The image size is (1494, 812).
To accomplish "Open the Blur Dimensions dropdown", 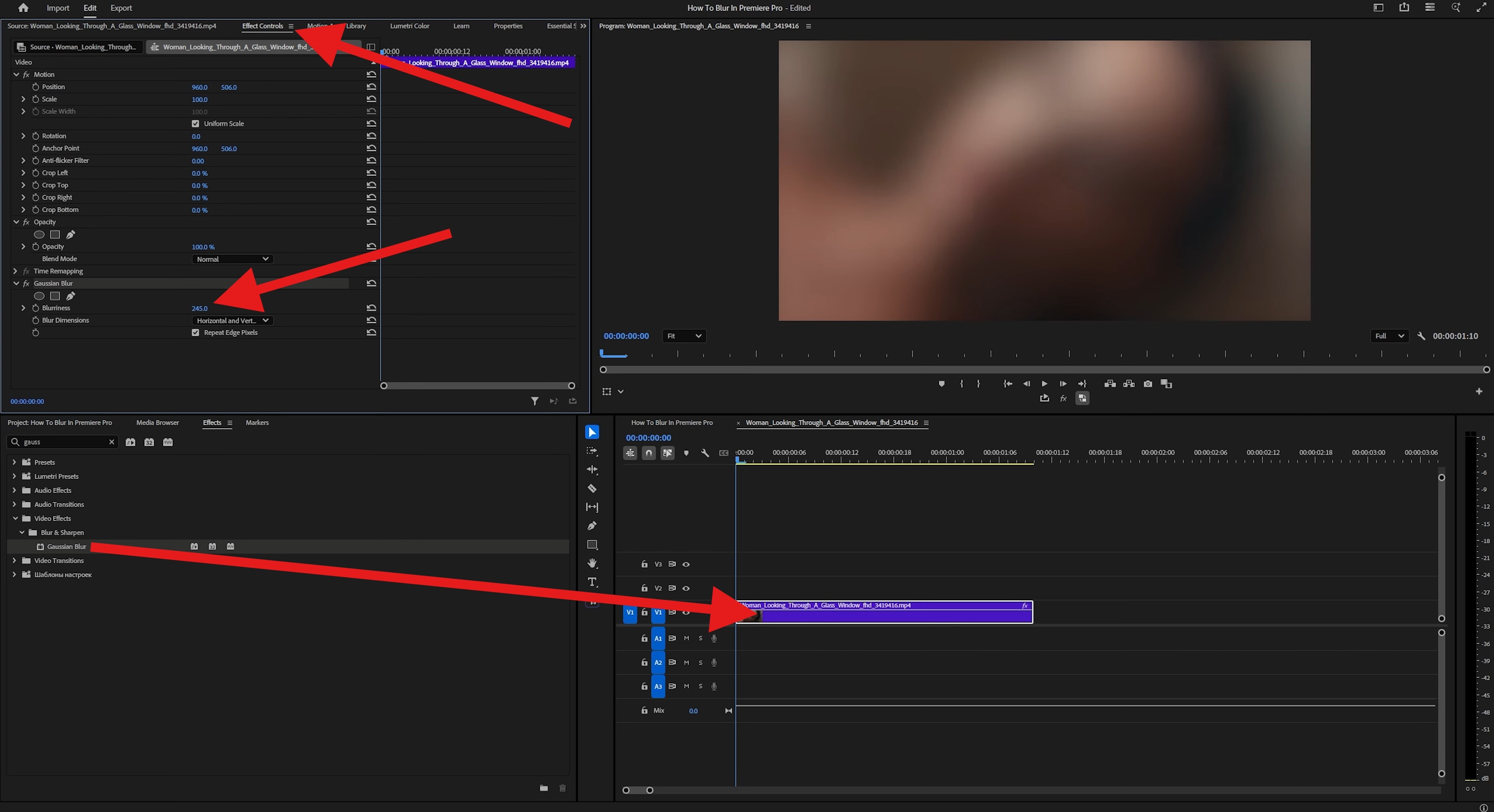I will tap(231, 319).
